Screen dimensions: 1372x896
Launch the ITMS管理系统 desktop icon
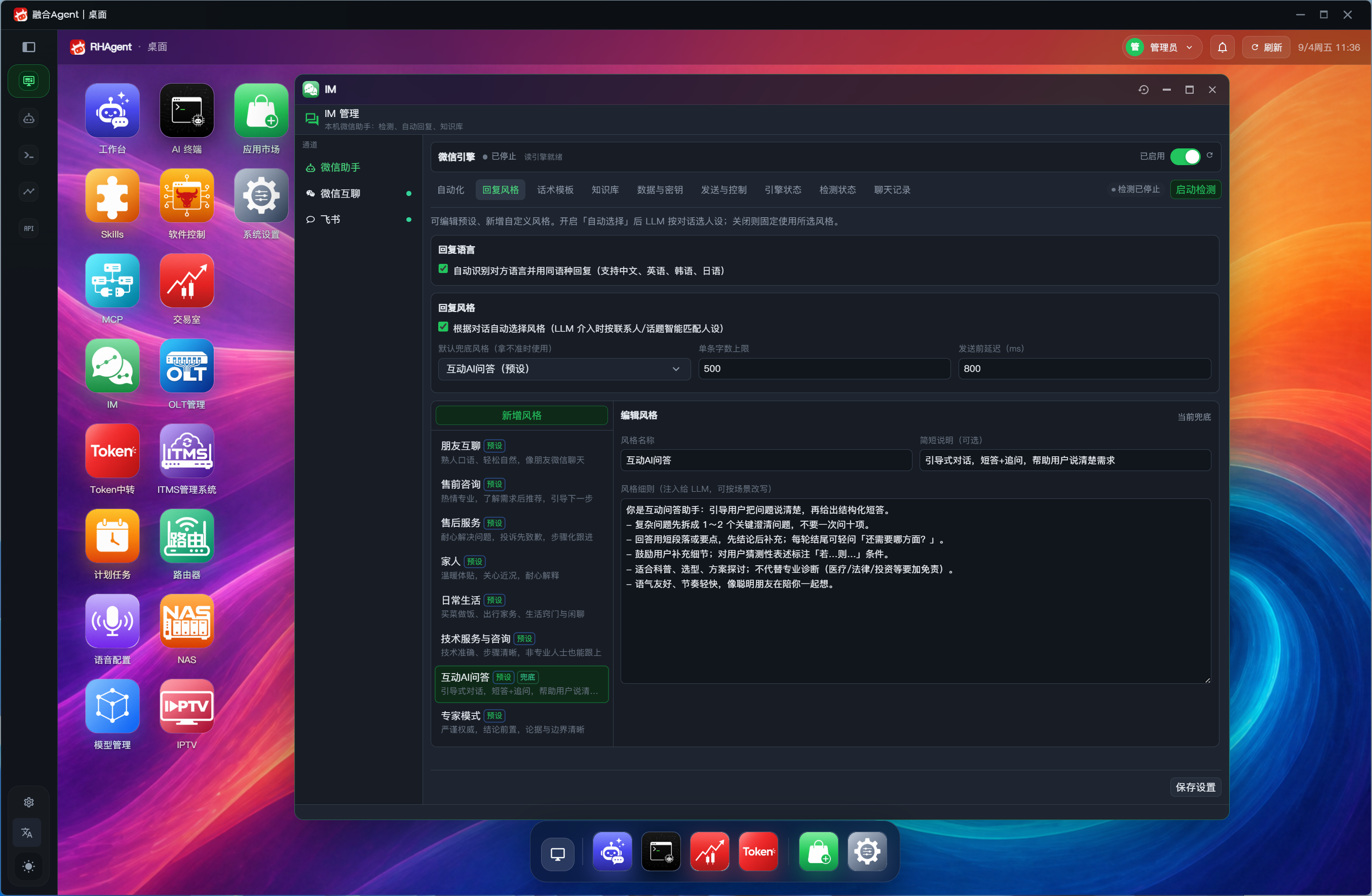click(x=187, y=451)
